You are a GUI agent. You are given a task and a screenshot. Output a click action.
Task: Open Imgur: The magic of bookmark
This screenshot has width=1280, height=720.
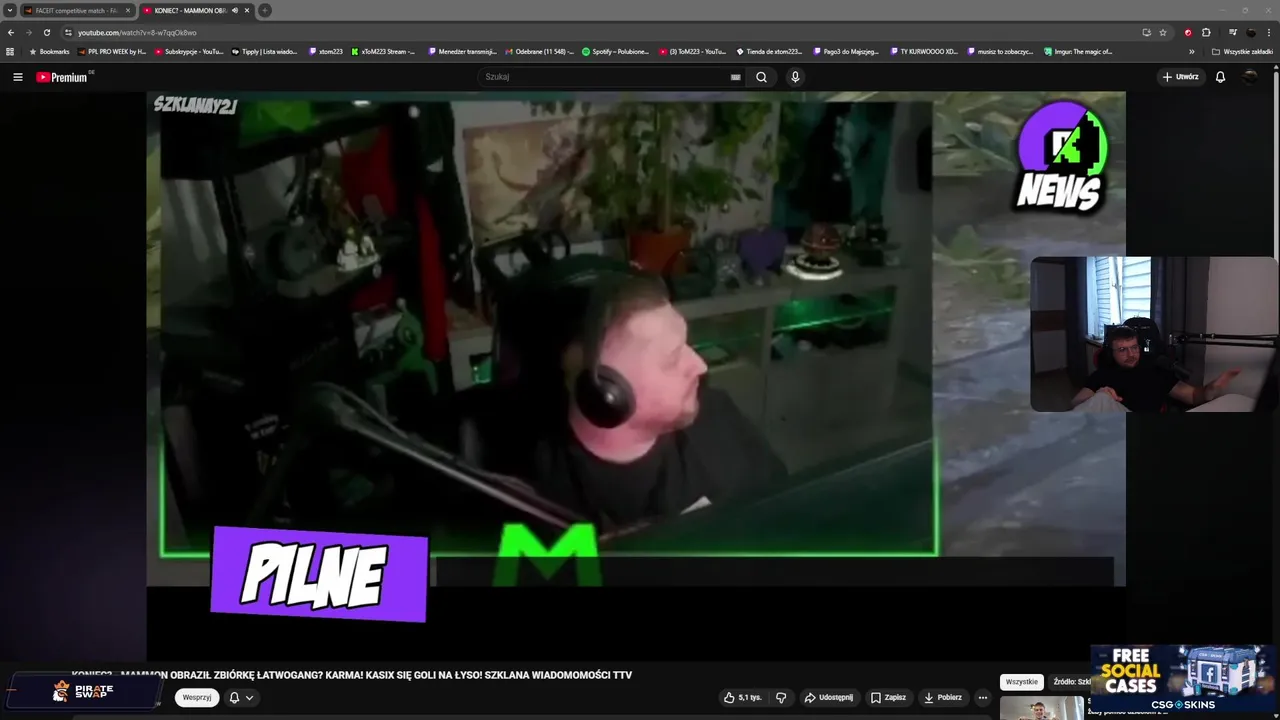tap(1078, 51)
